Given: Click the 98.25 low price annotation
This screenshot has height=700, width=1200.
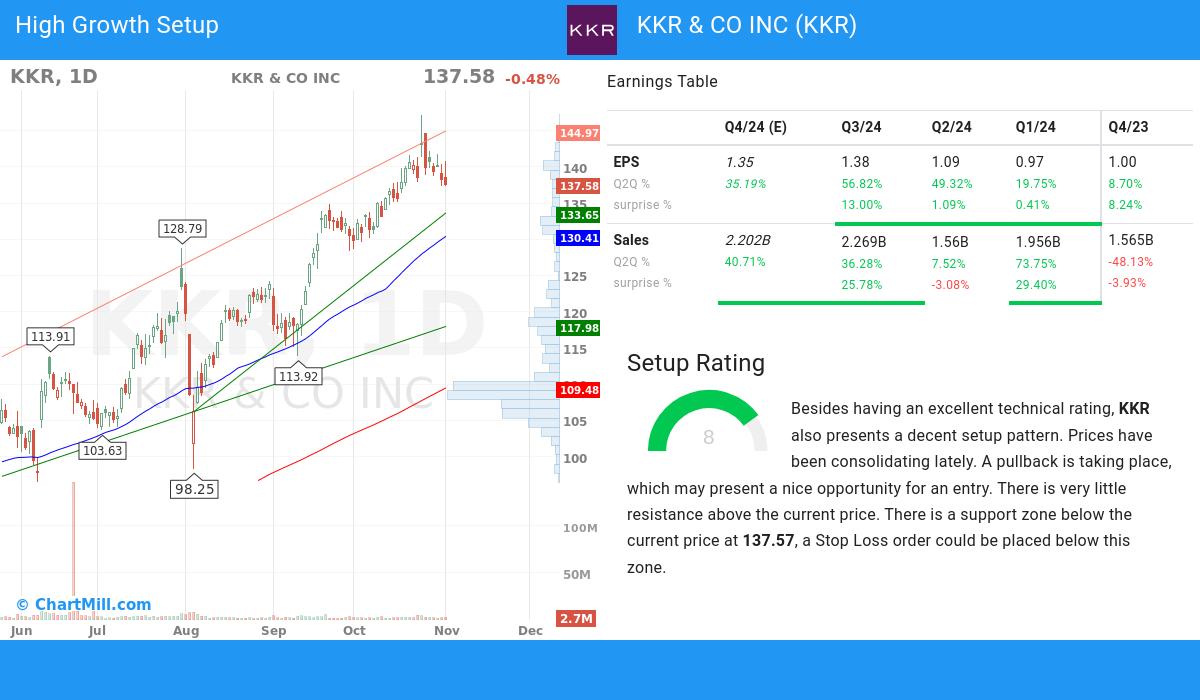Looking at the screenshot, I should [x=194, y=489].
